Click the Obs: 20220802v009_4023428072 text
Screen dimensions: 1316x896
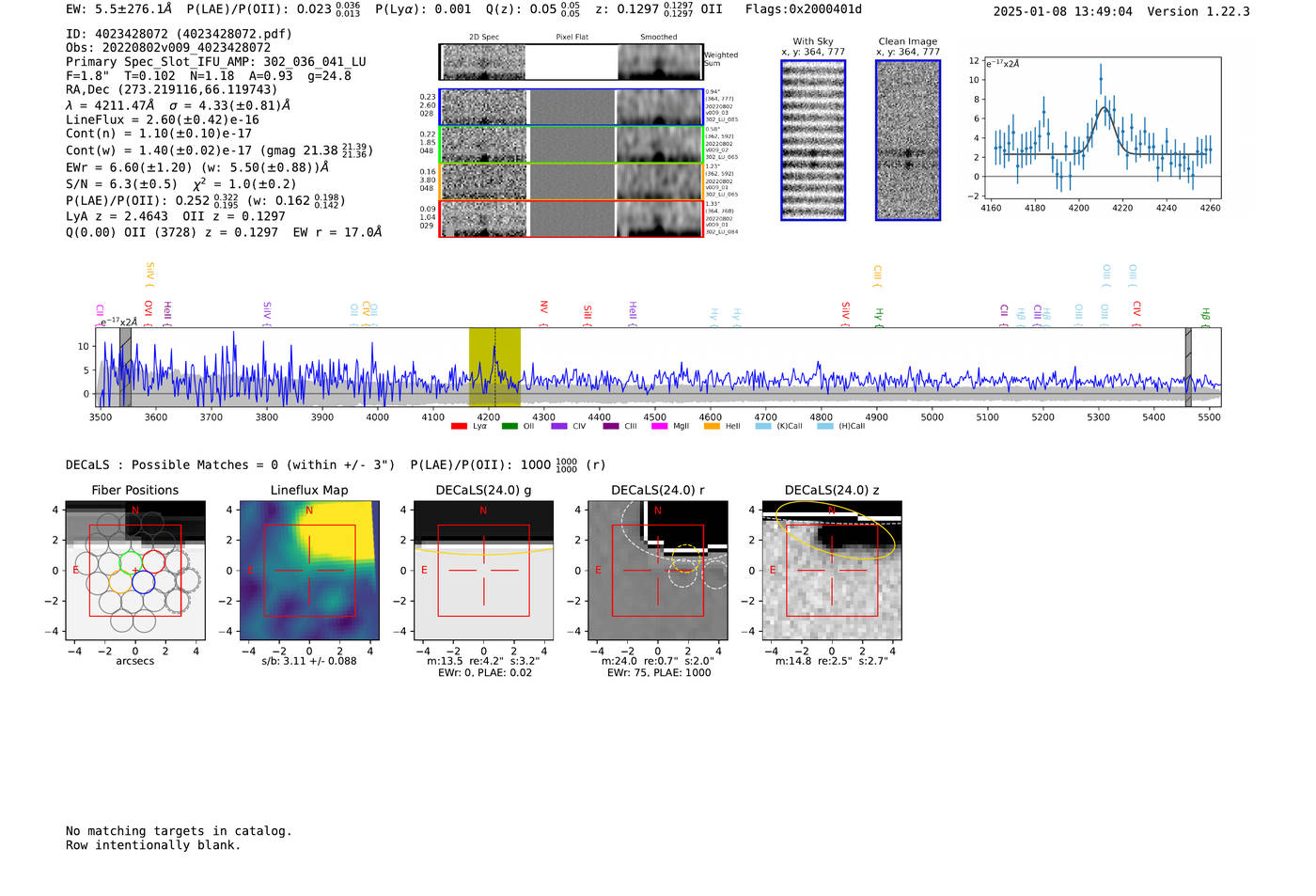click(x=168, y=47)
